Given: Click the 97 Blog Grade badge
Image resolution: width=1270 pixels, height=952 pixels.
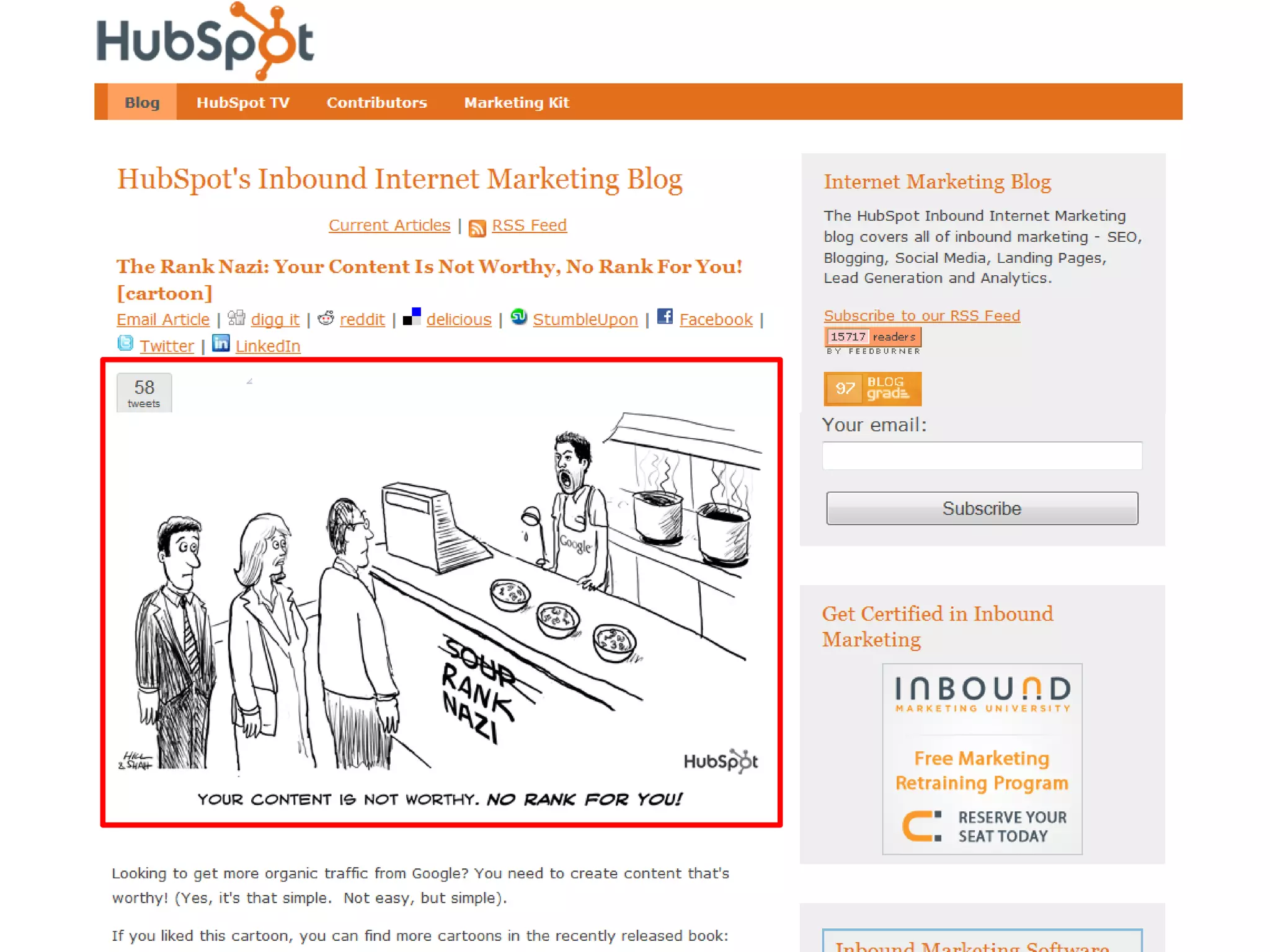Looking at the screenshot, I should coord(873,389).
